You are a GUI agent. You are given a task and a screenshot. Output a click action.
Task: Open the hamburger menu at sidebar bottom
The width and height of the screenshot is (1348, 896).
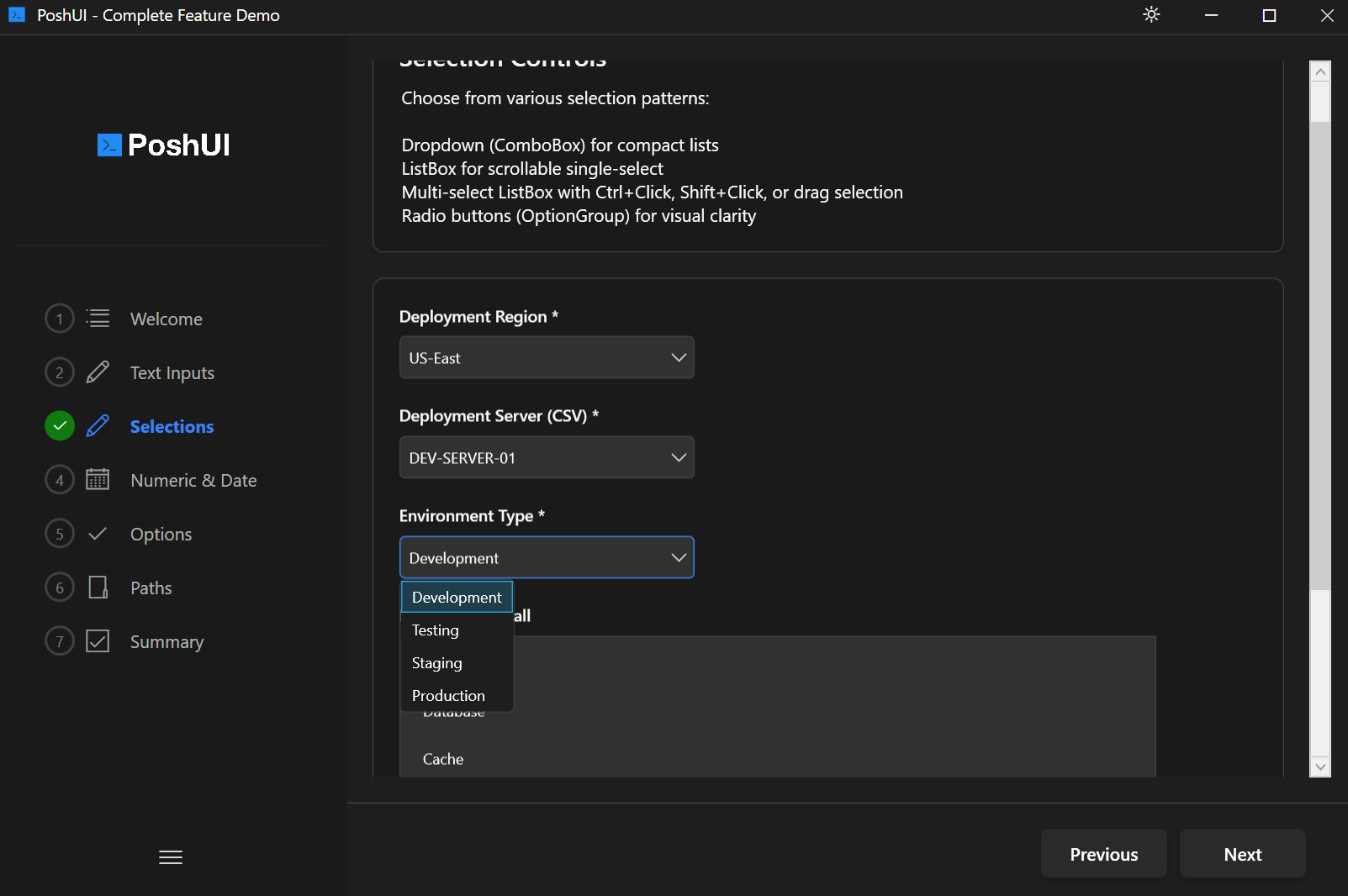171,857
